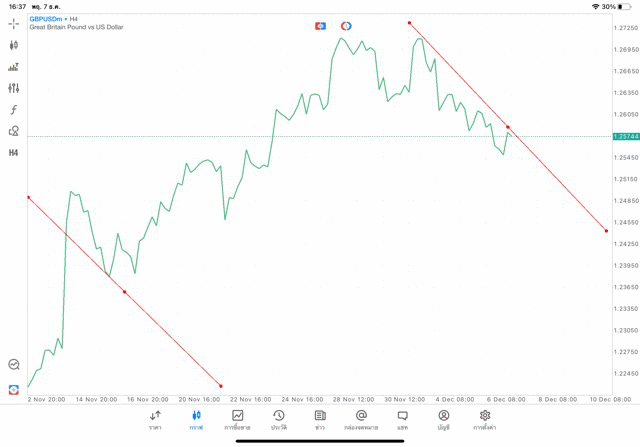Toggle the red-blue circular icon at top
This screenshot has width=640, height=447.
coord(346,25)
